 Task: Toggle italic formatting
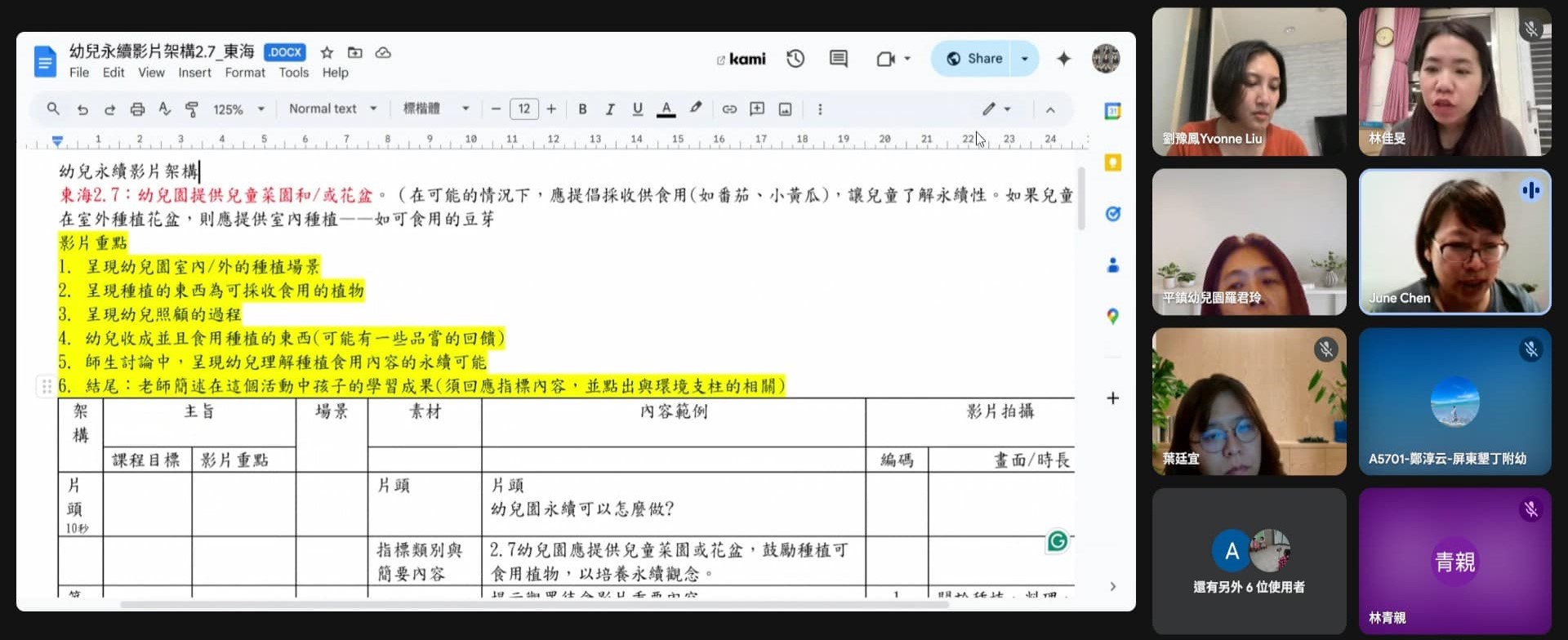tap(610, 109)
